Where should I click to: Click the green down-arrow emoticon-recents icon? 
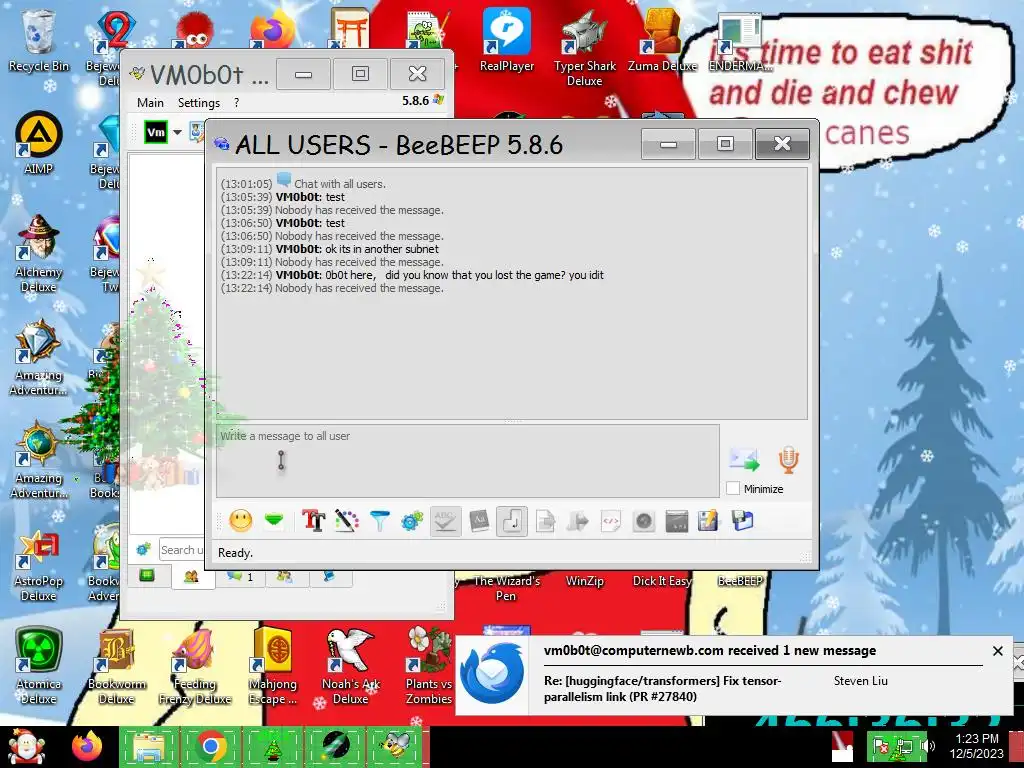(274, 520)
